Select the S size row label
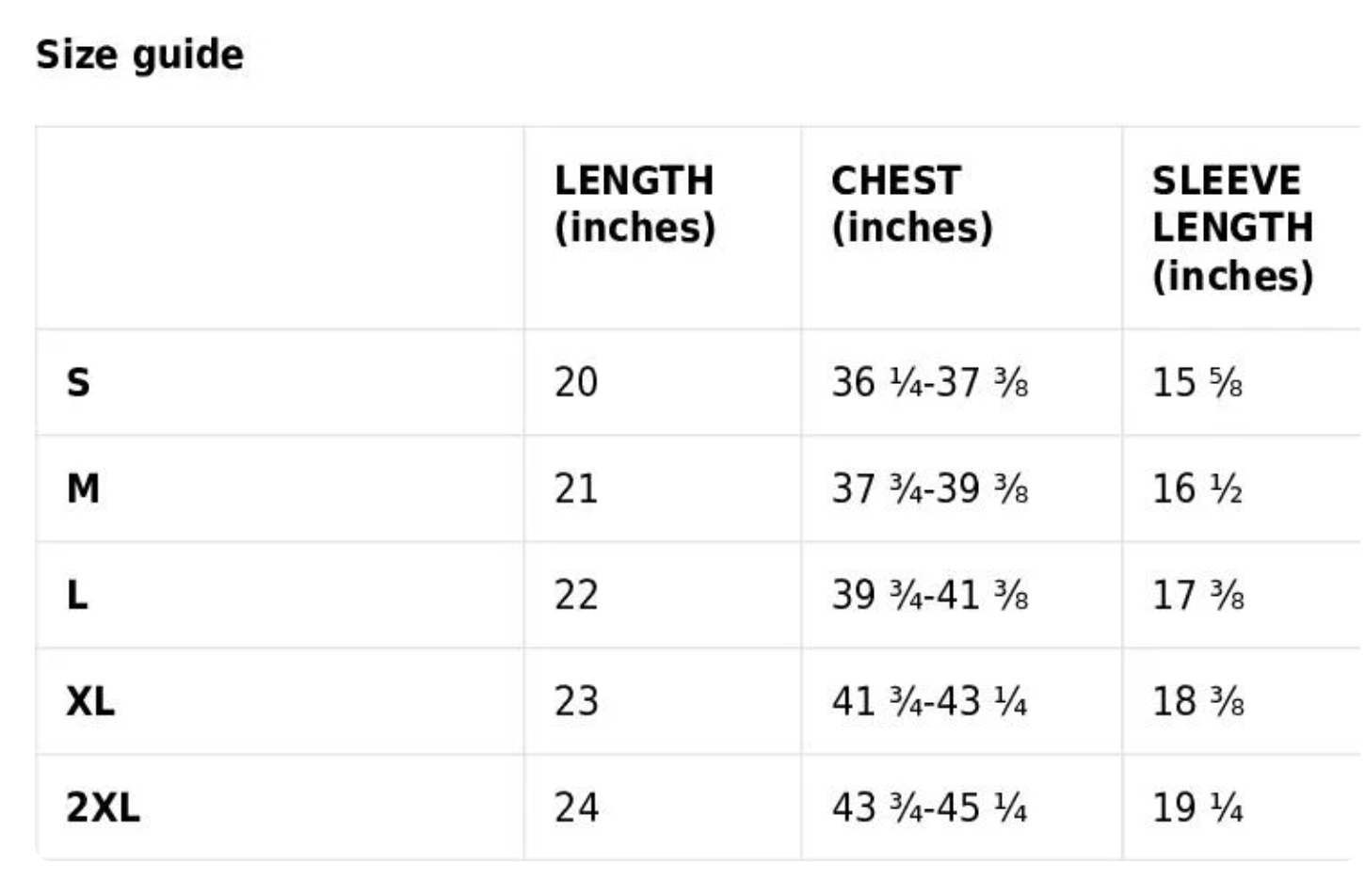The image size is (1365, 896). pos(78,383)
